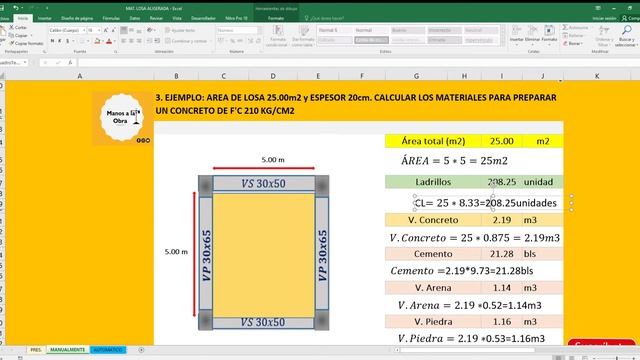Open the Borrar clear menu
The height and width of the screenshot is (360, 640).
click(x=573, y=43)
